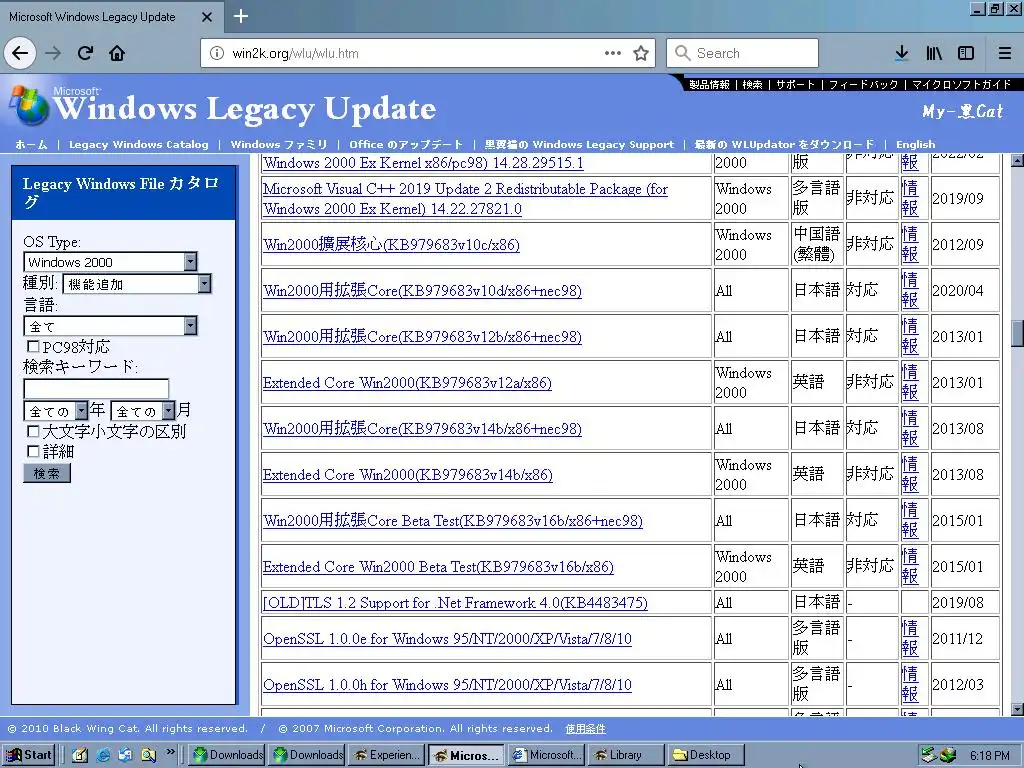Click the 検索 search button in sidebar

coord(47,473)
